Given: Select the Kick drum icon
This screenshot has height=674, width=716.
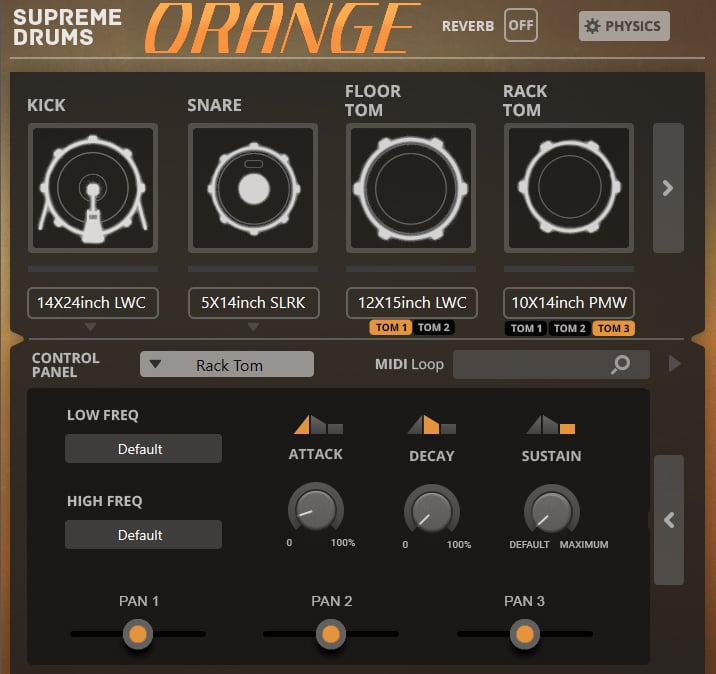Looking at the screenshot, I should point(92,187).
